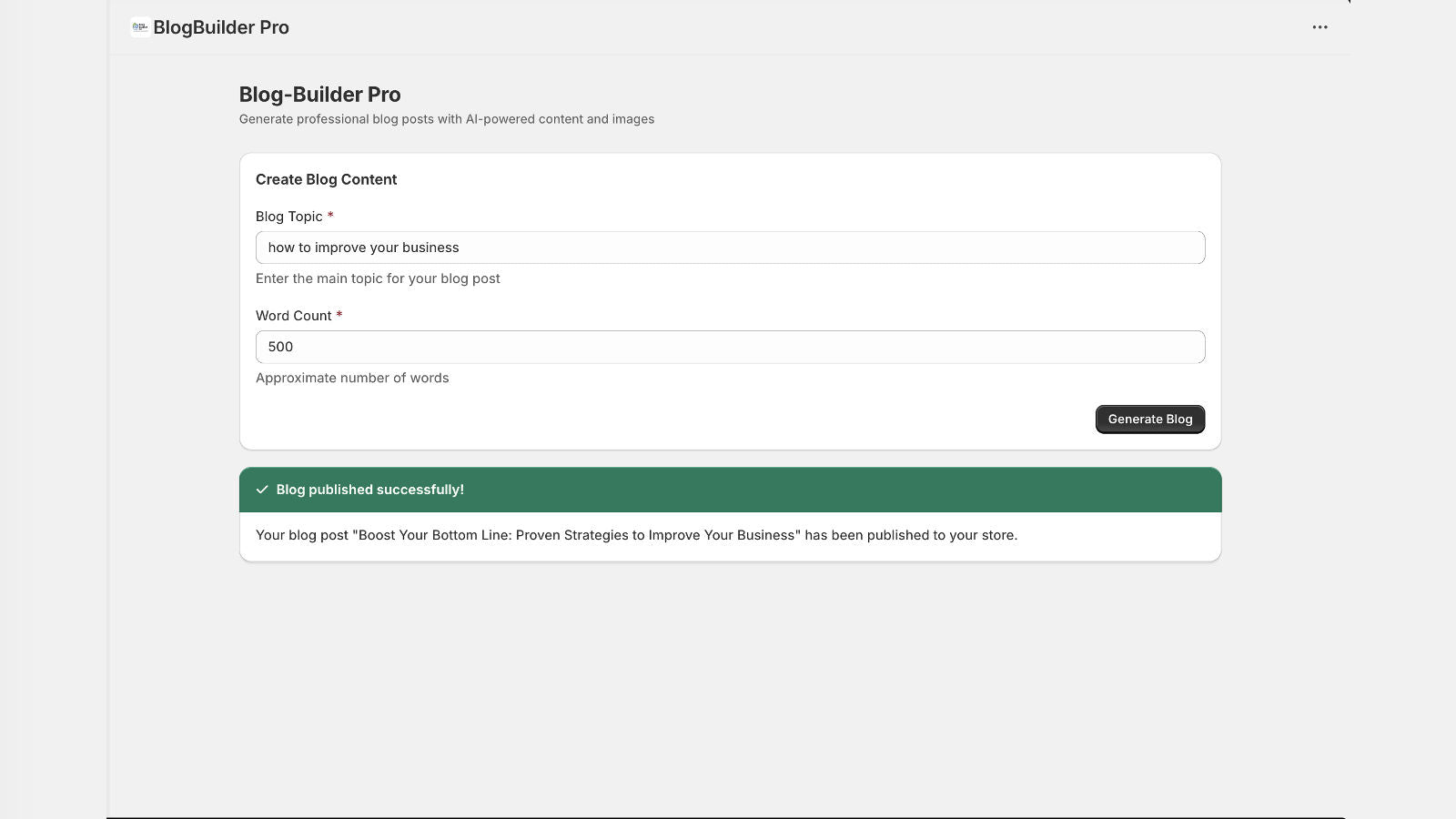Click the BlogBuilder Pro logo icon
This screenshot has height=819, width=1456.
tap(139, 27)
